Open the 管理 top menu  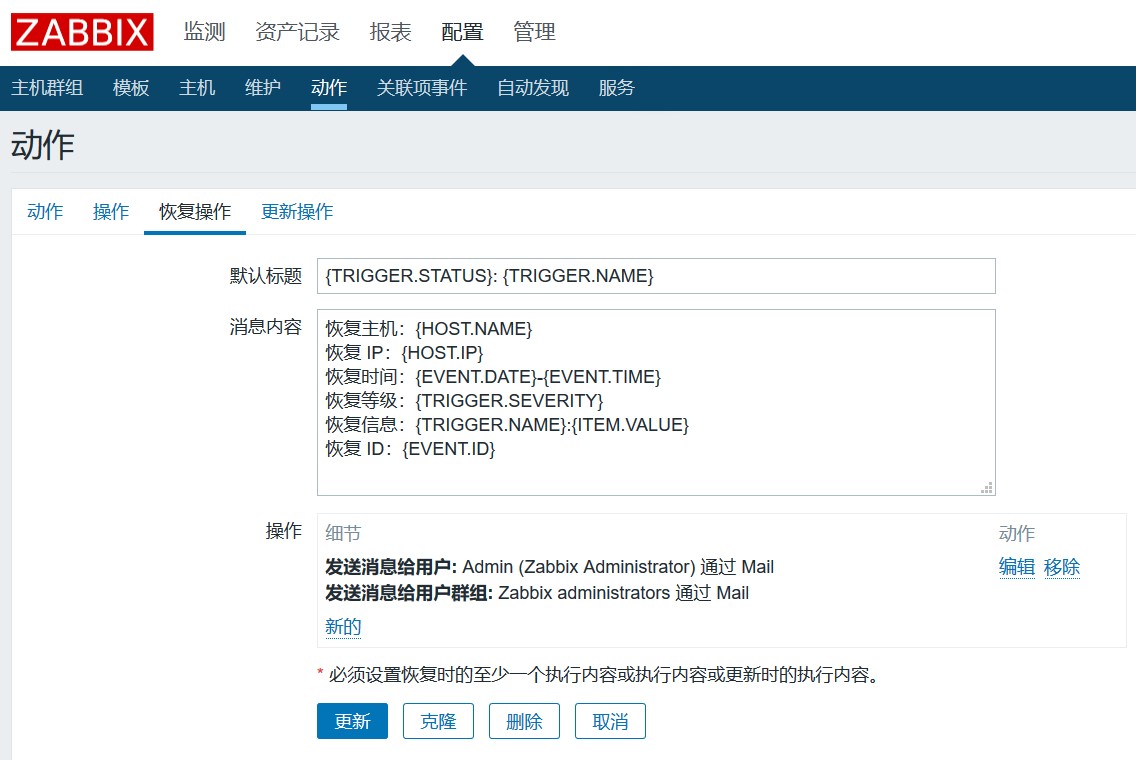pyautogui.click(x=534, y=32)
